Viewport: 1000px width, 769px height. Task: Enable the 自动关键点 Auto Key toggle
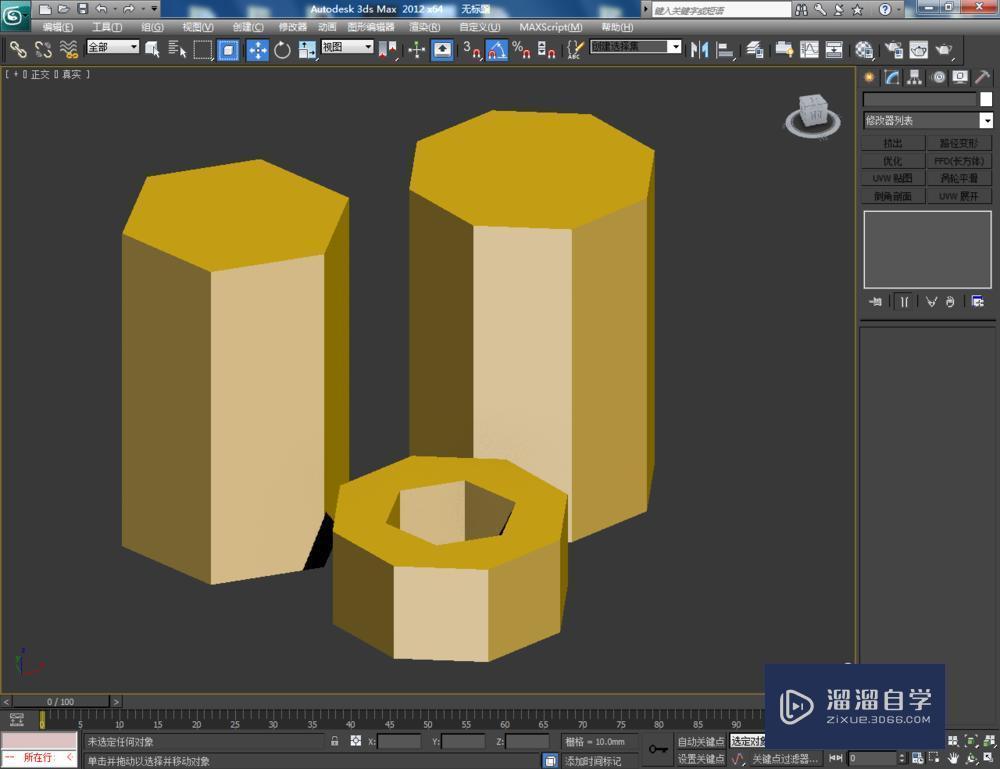tap(703, 741)
